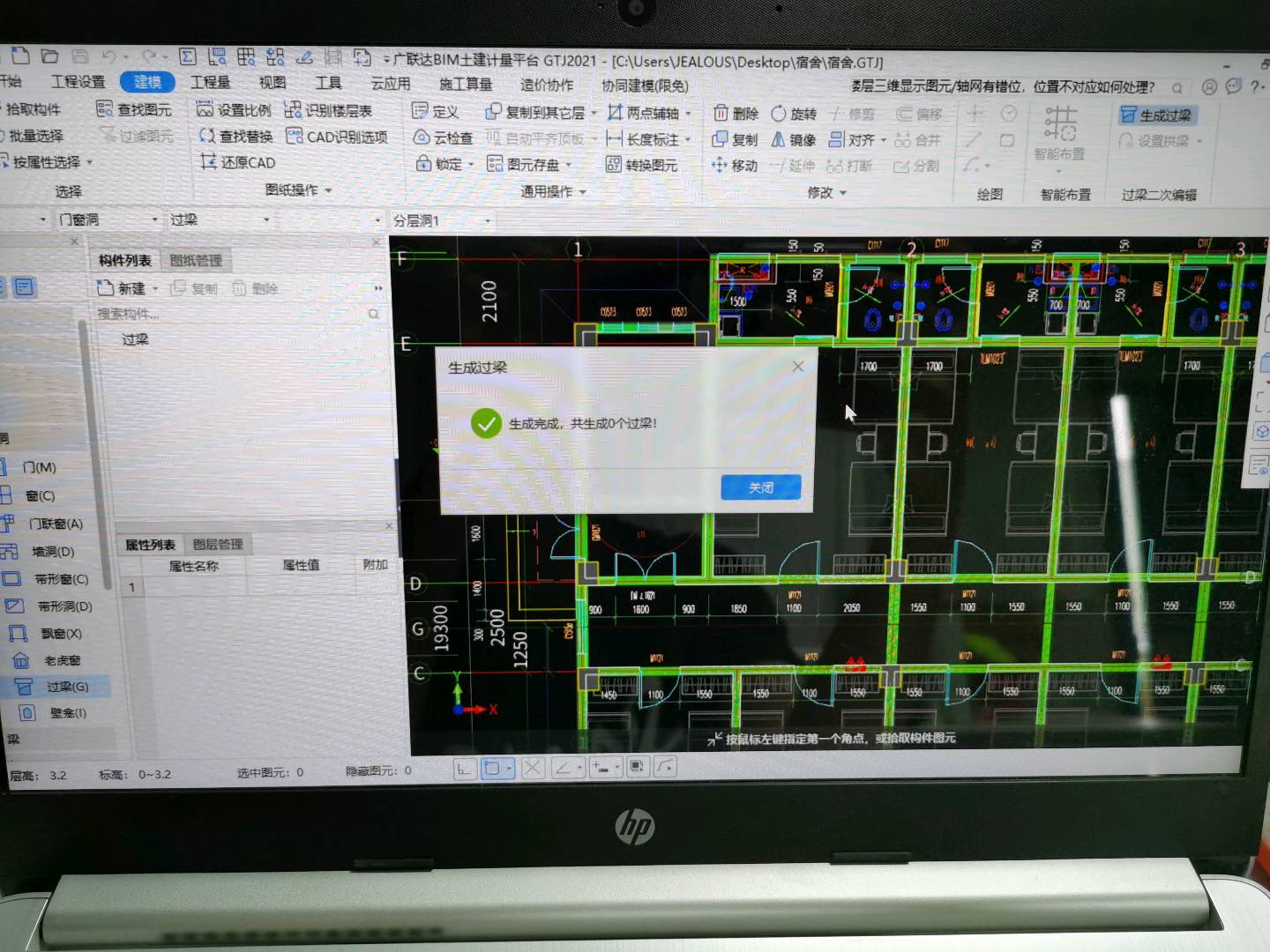Select 门(M) in the nav tree
Viewport: 1270px width, 952px height.
[x=39, y=467]
